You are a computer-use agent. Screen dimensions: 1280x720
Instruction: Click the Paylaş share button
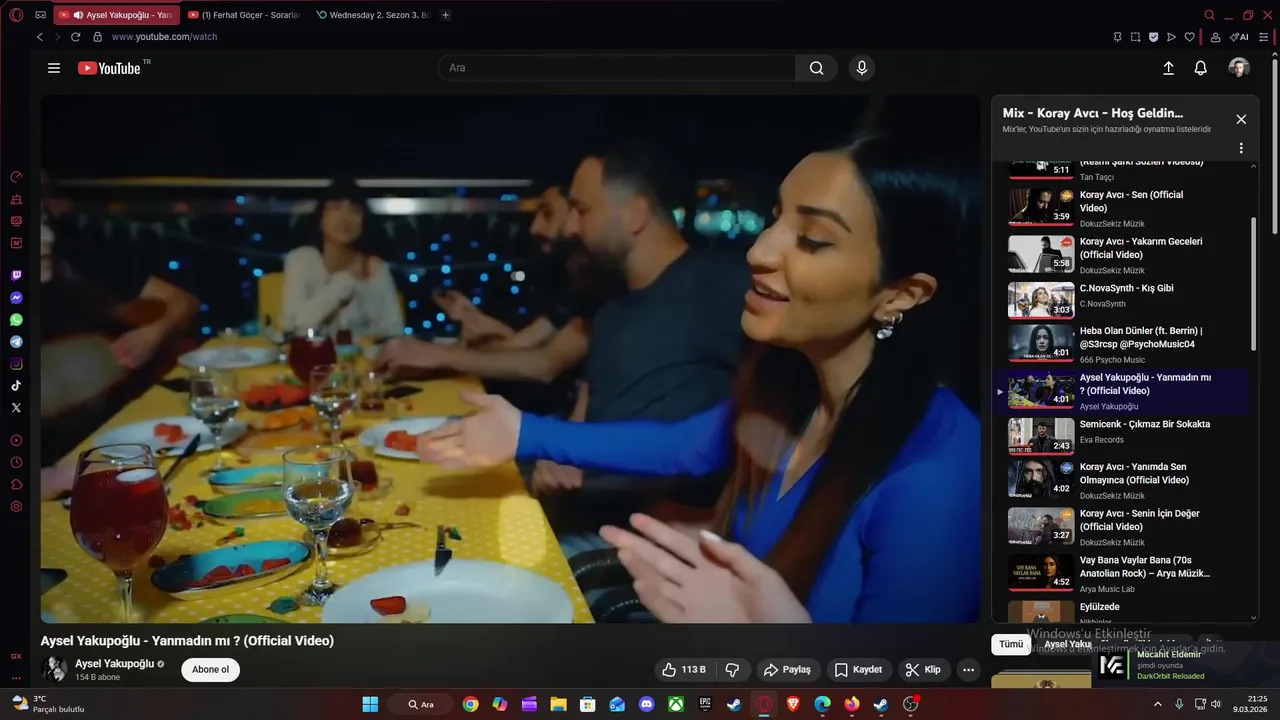tap(788, 670)
